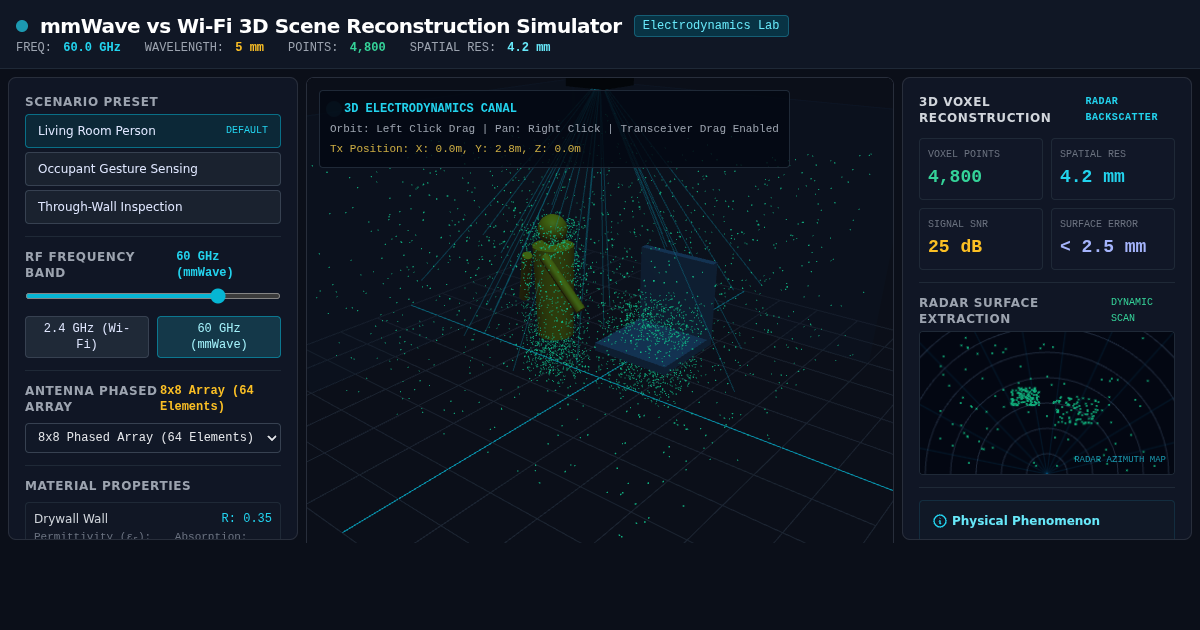Click the Dynamic Scan label
The height and width of the screenshot is (630, 1200).
1132,310
